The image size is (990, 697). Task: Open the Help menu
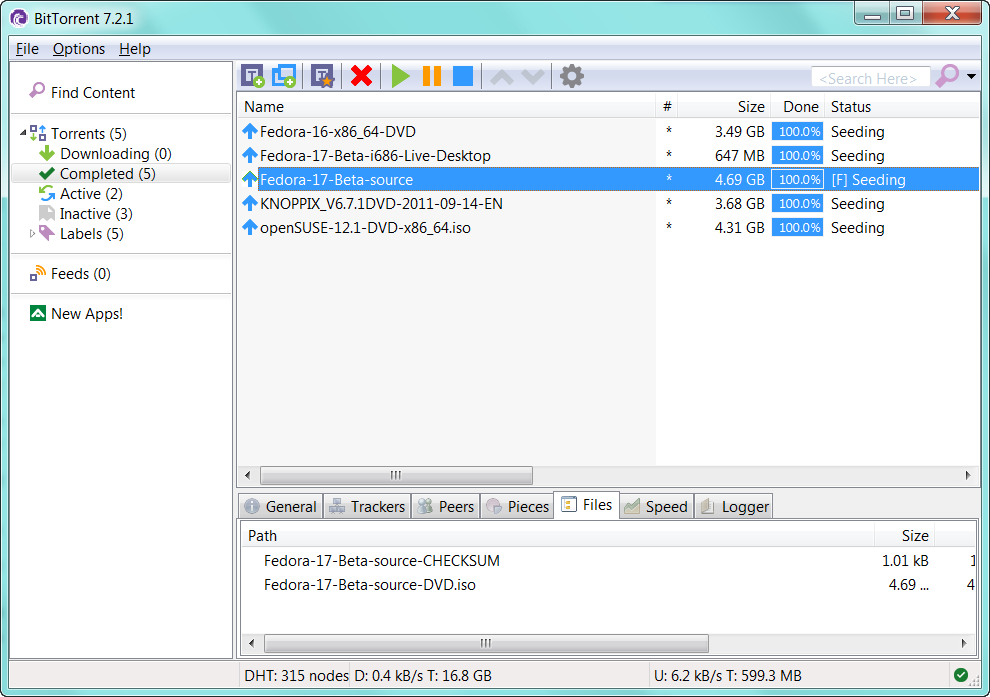coord(134,49)
